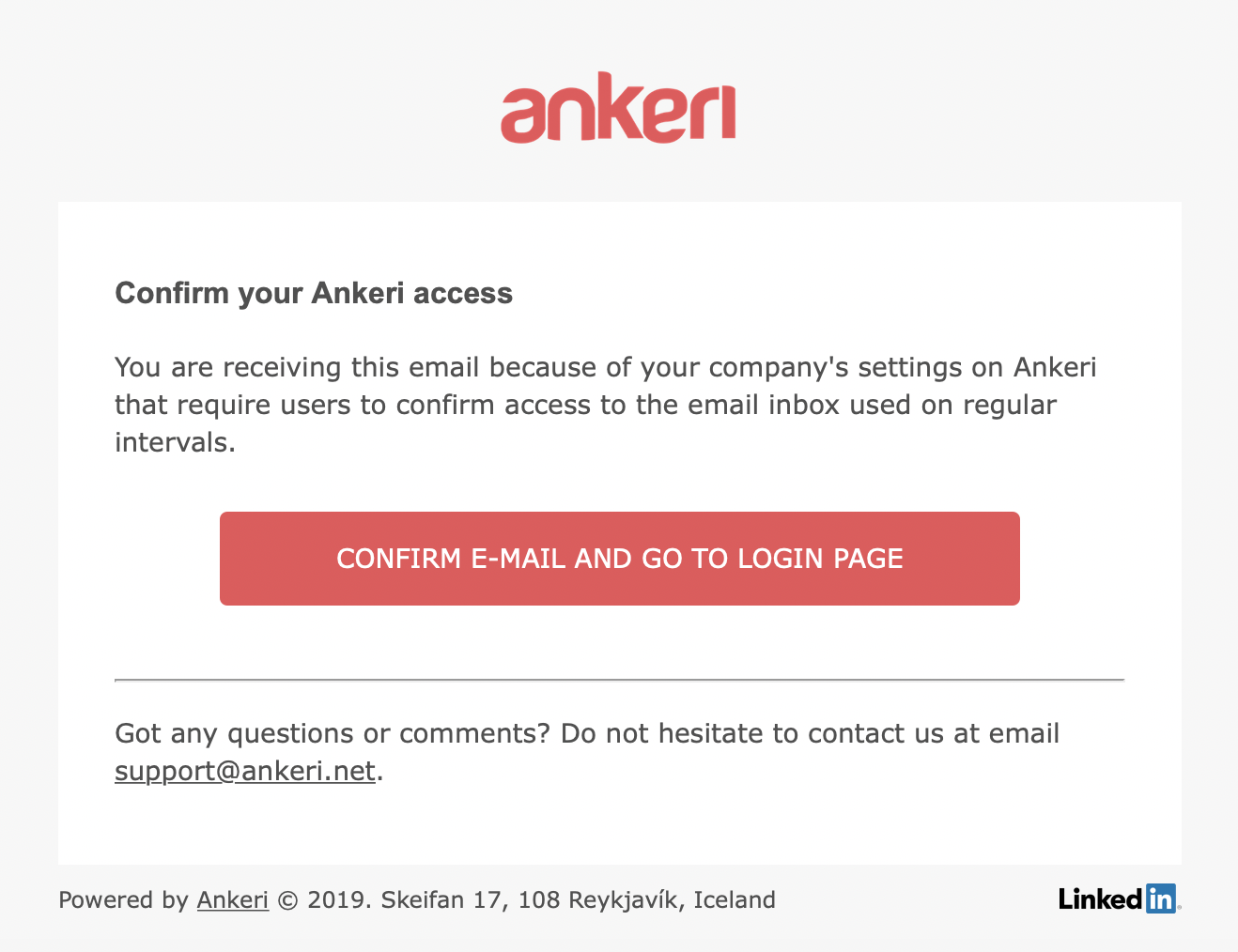Click the 'Skeifan 17' address text
Viewport: 1238px width, 952px height.
(444, 899)
